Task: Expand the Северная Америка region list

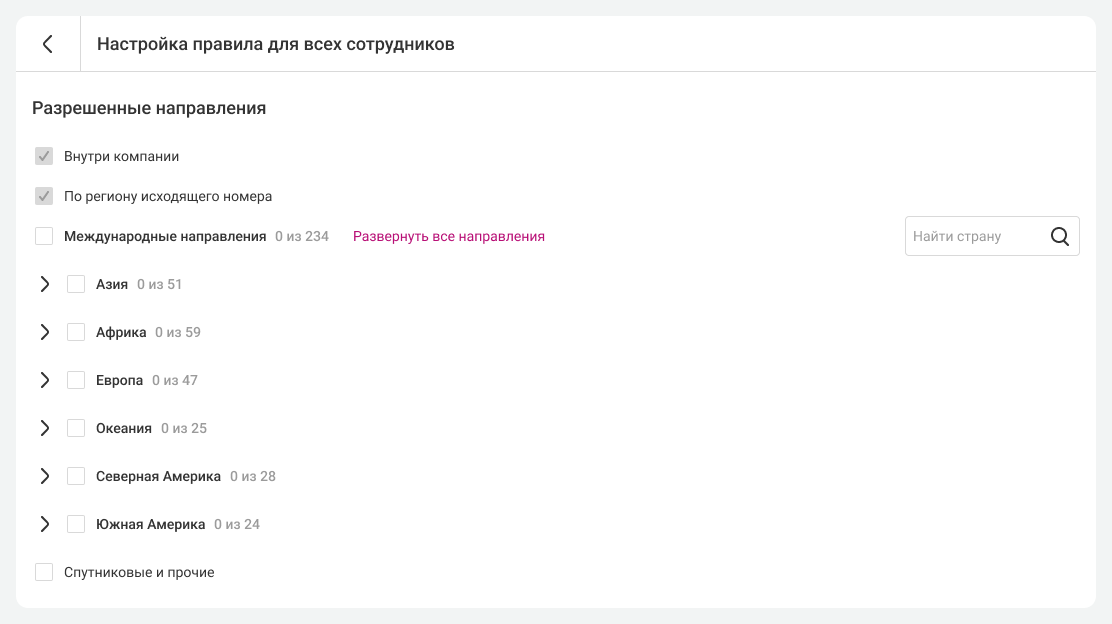Action: [44, 476]
